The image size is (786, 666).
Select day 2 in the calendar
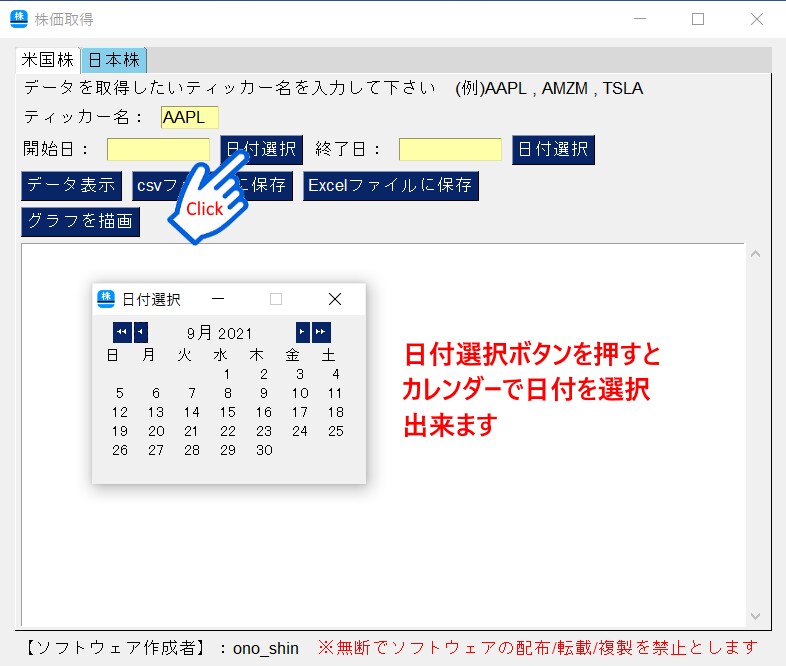pos(264,374)
